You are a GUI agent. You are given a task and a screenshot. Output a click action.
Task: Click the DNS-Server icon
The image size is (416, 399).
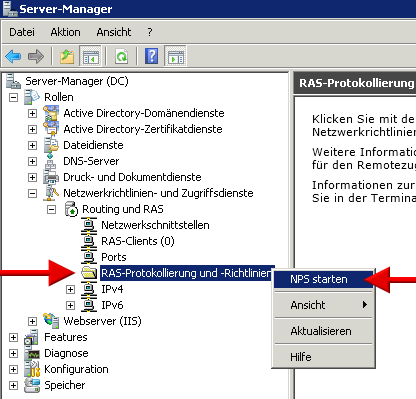tap(51, 161)
